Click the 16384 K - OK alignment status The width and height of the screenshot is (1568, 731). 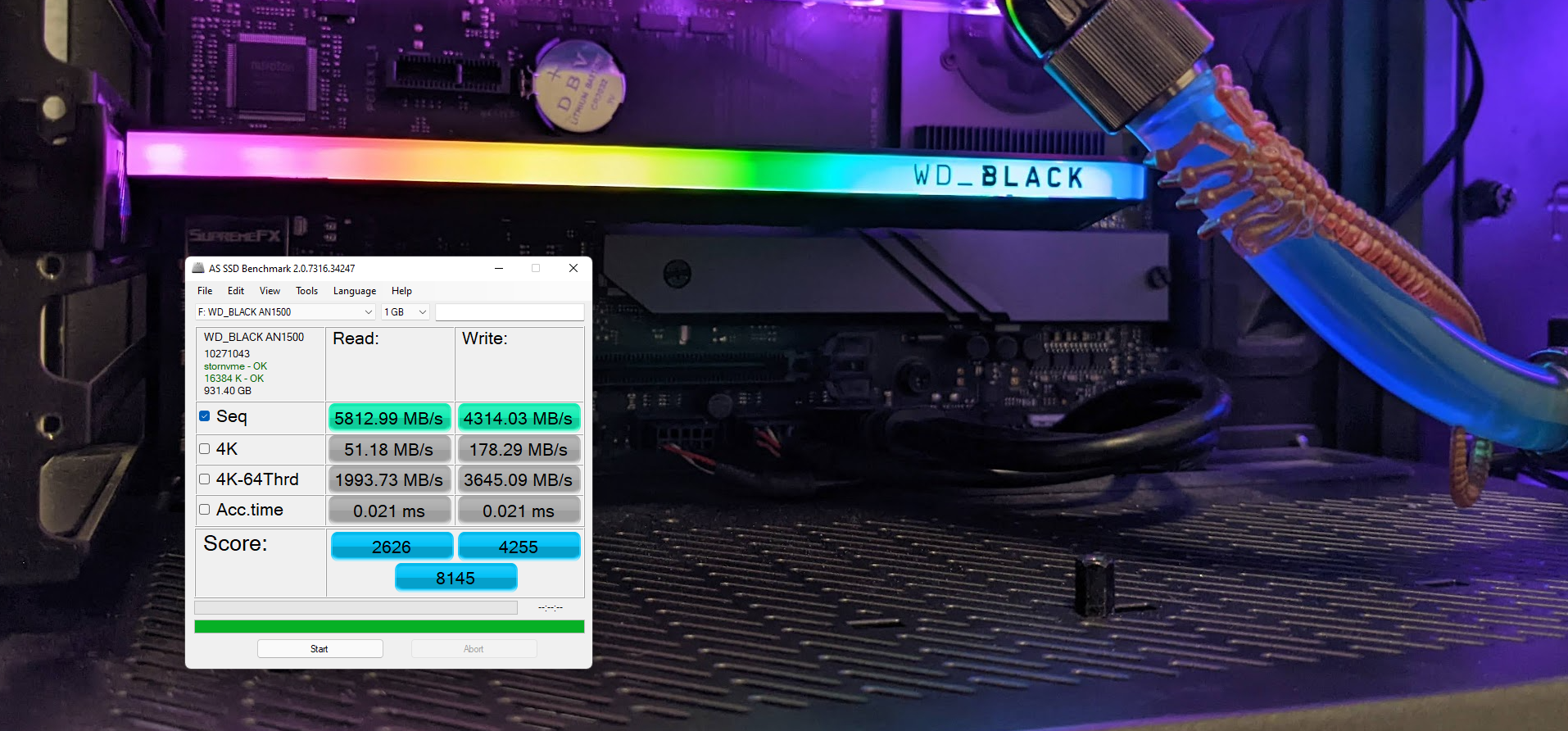pos(233,379)
